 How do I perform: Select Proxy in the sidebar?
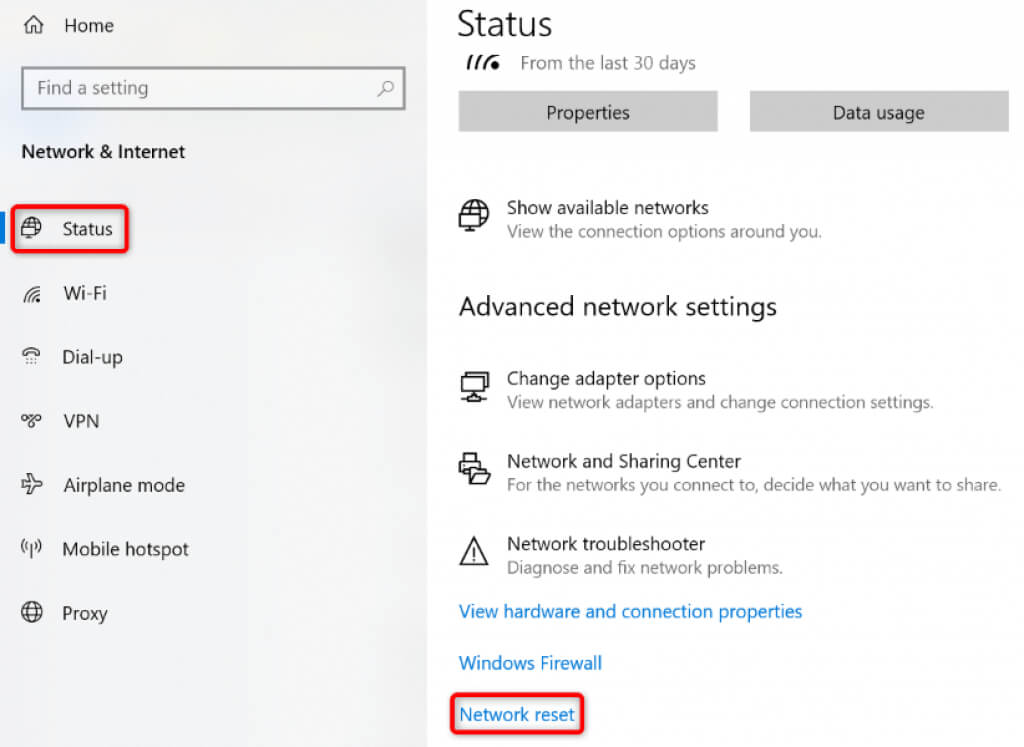coord(84,613)
